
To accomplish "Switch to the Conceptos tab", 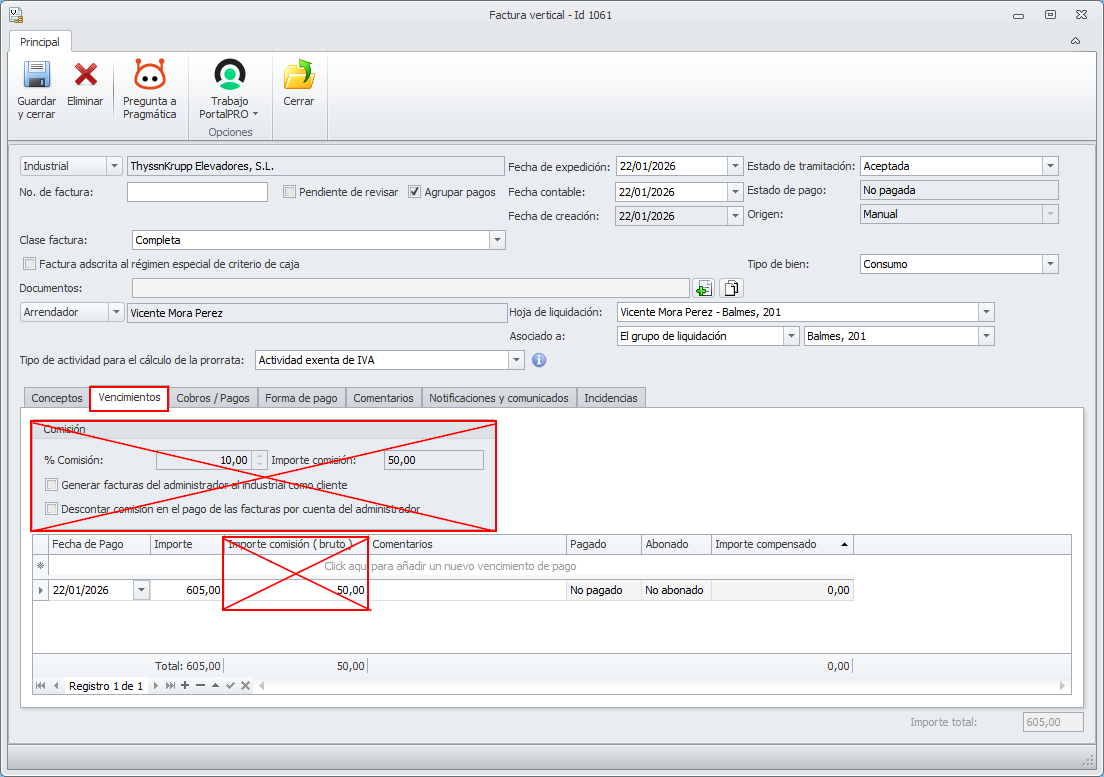I will pyautogui.click(x=57, y=398).
